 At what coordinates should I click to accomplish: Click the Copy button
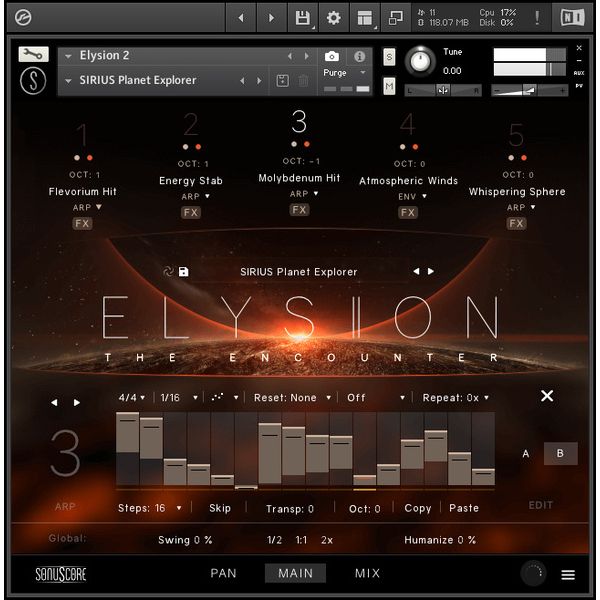pyautogui.click(x=417, y=508)
